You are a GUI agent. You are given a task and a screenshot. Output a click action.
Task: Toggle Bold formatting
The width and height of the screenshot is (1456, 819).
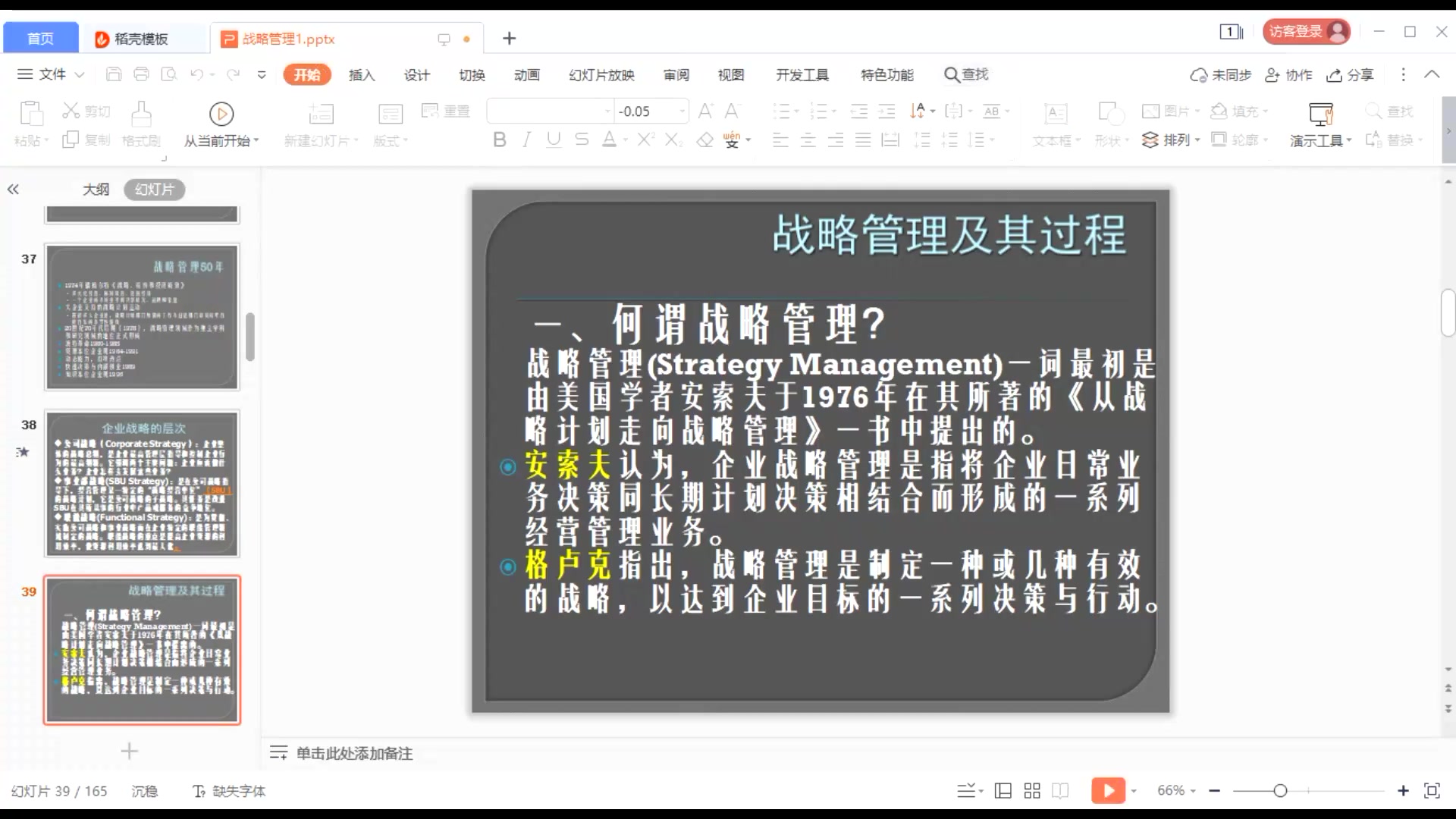(499, 140)
